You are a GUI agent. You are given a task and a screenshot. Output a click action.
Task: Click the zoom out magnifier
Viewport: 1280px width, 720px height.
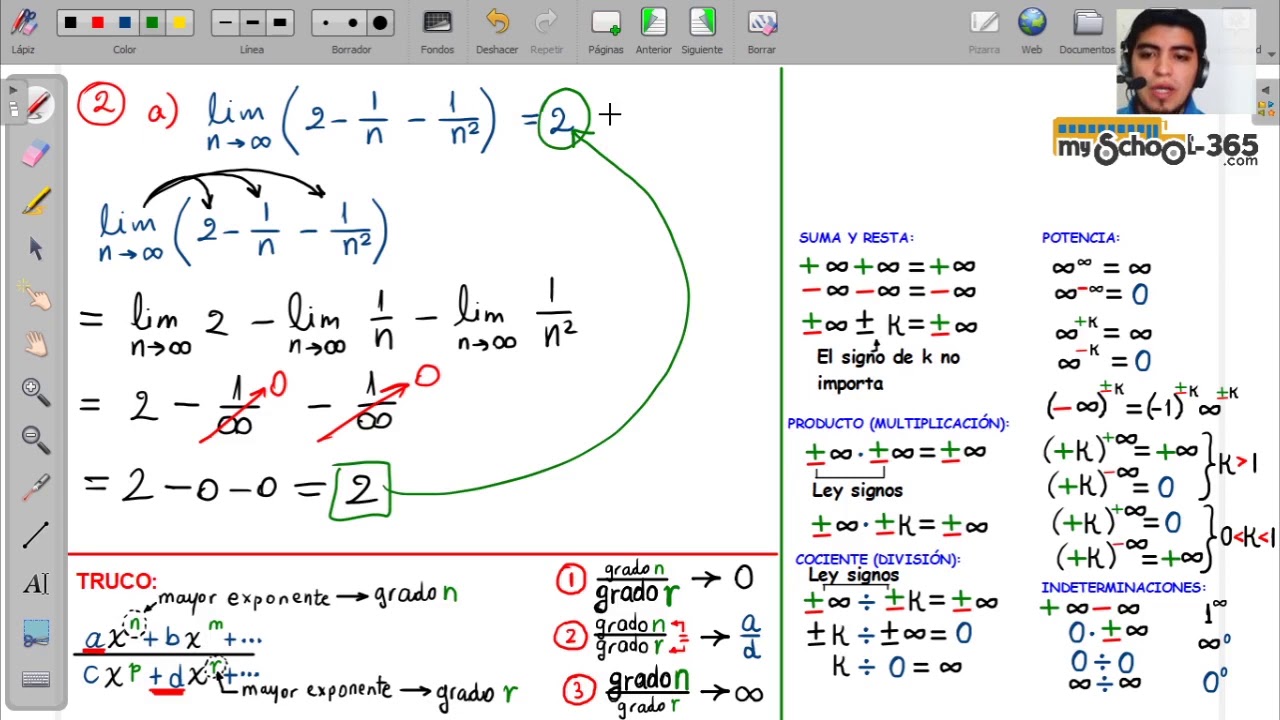35,439
